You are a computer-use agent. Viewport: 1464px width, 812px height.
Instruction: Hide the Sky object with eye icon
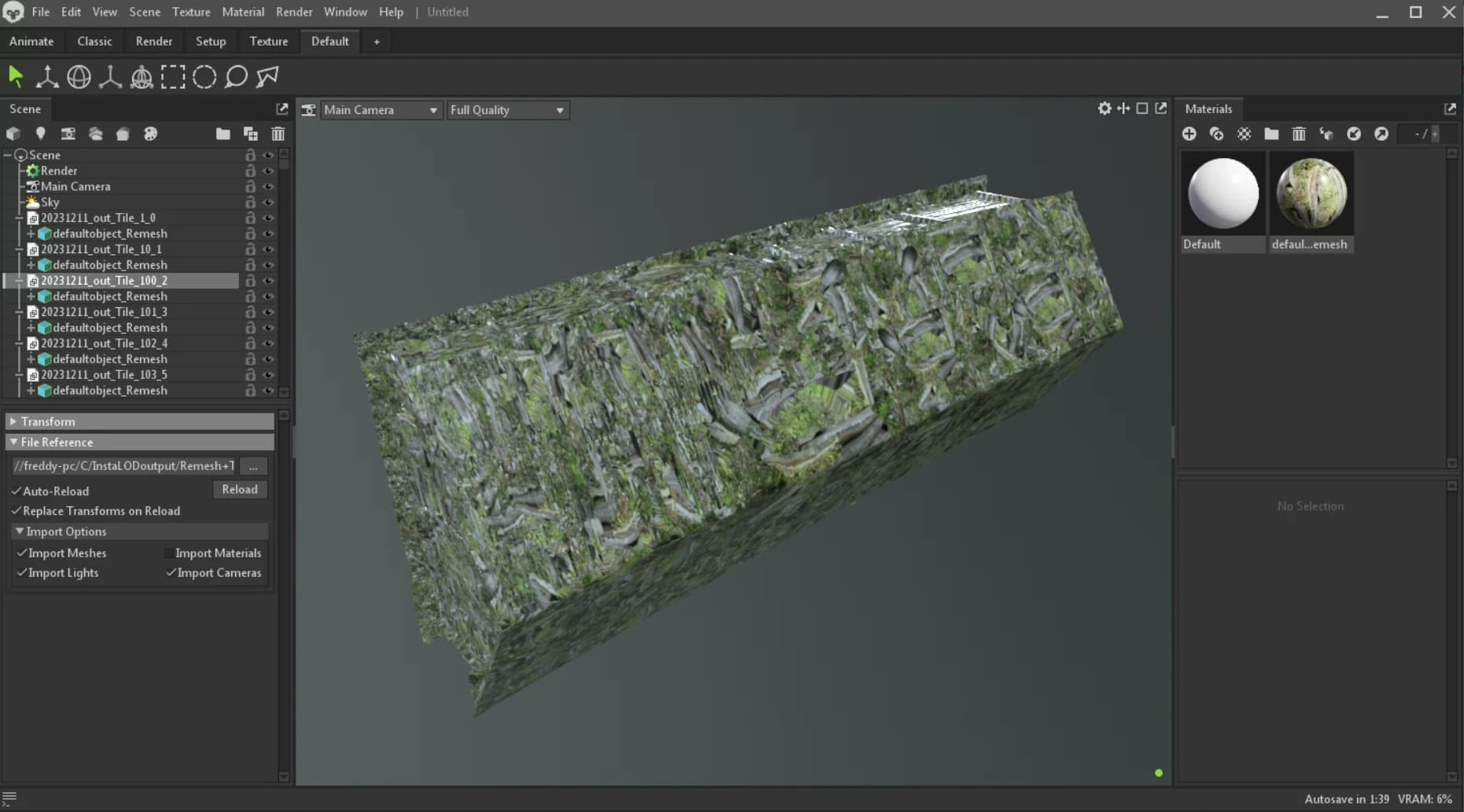tap(268, 202)
